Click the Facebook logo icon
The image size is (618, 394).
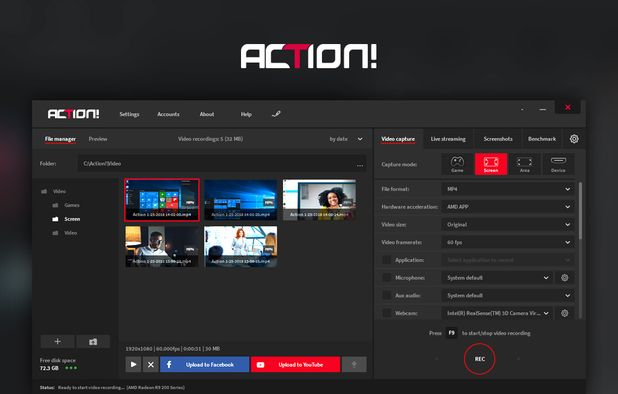click(169, 364)
